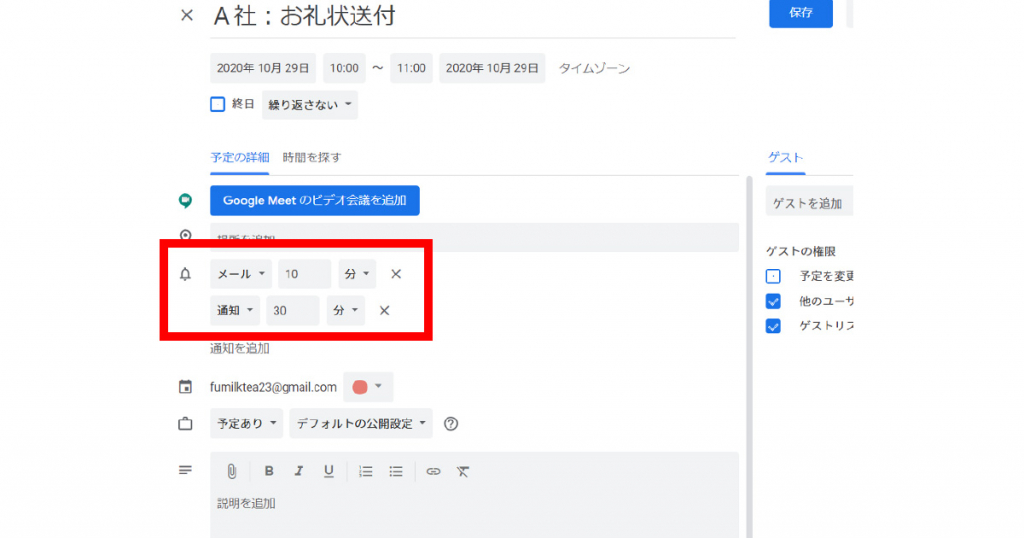The height and width of the screenshot is (538, 1024).
Task: Switch to the 時間を探す tab
Action: 312,157
